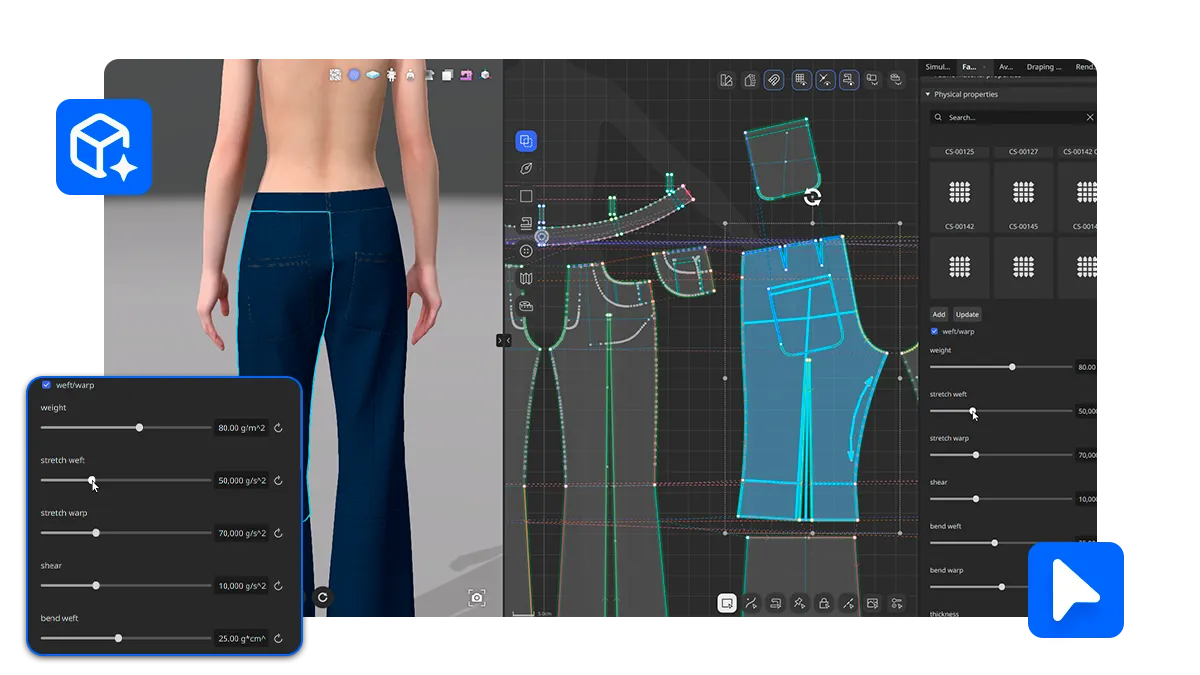Viewport: 1200px width, 675px height.
Task: Click the pattern-with-pen icon in the 2D top toolbar
Action: 727,80
